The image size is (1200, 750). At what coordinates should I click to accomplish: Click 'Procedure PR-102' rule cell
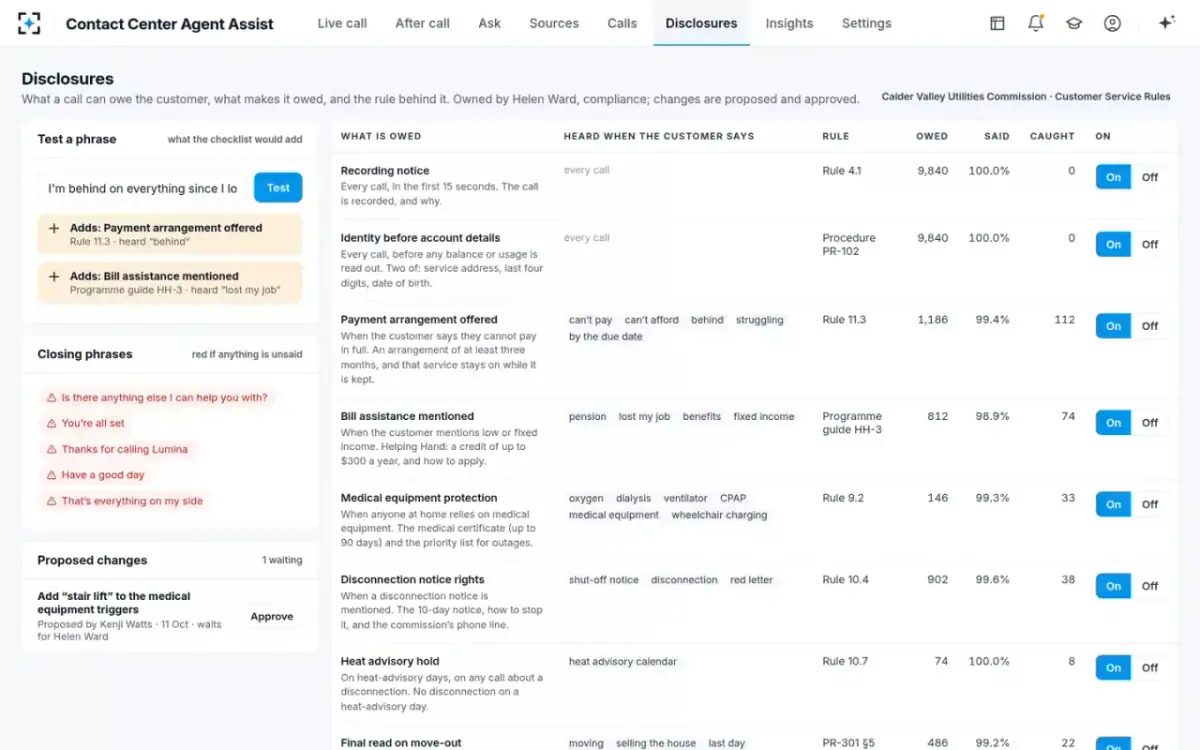[x=849, y=245]
